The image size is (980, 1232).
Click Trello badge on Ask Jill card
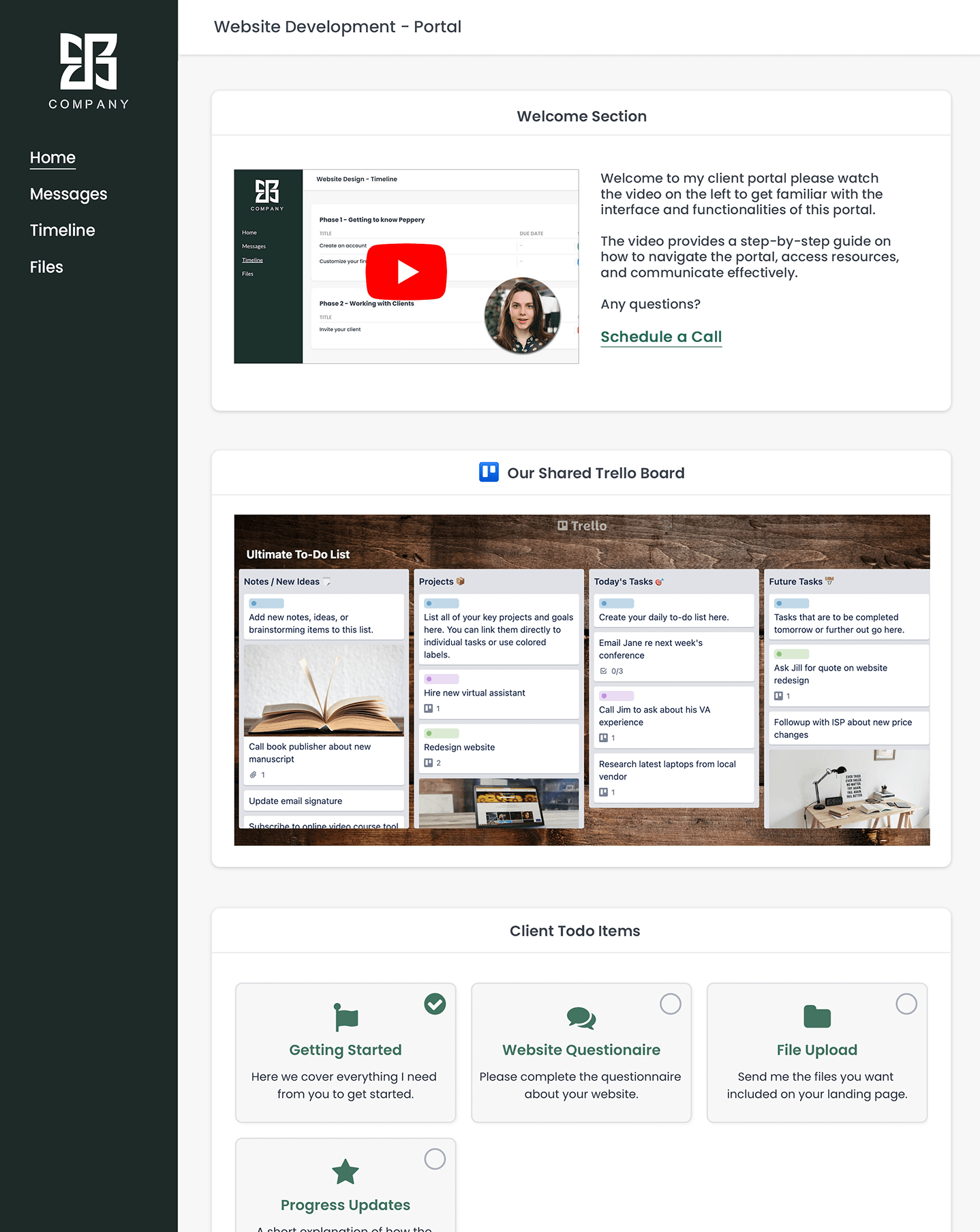tap(779, 696)
